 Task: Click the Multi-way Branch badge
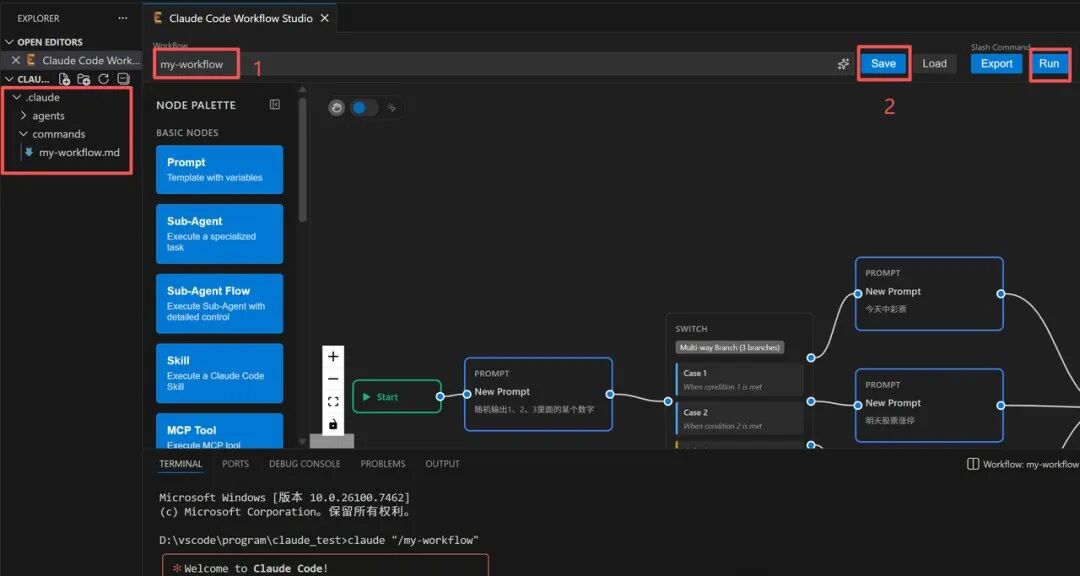point(730,347)
